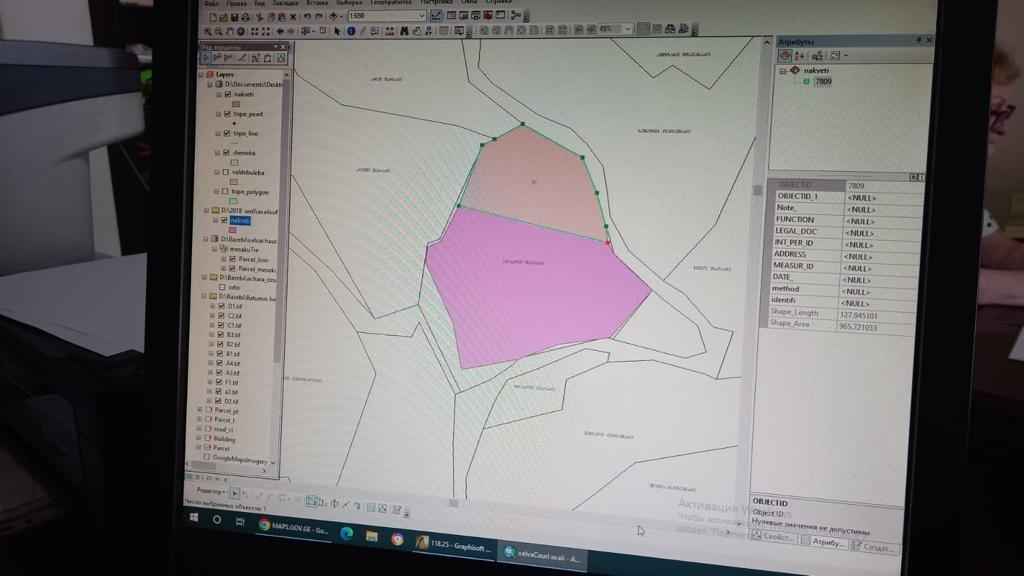
Task: Switch to the Атрибу... tab at bottom
Action: click(x=824, y=541)
